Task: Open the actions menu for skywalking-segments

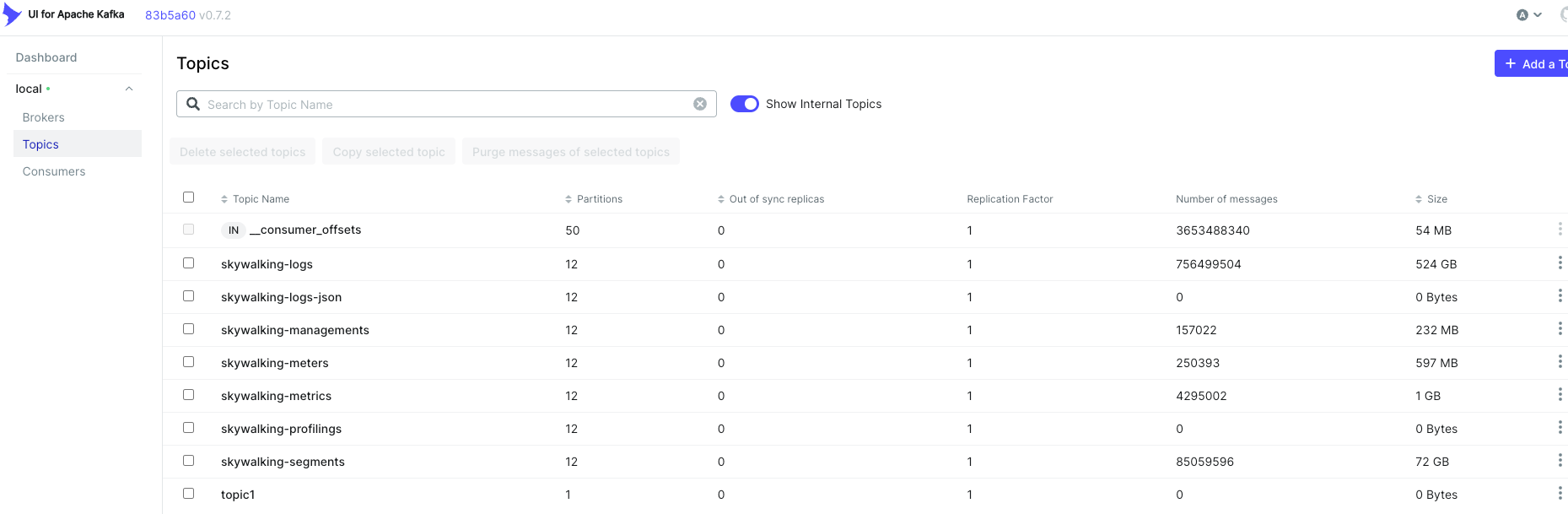Action: [1560, 461]
